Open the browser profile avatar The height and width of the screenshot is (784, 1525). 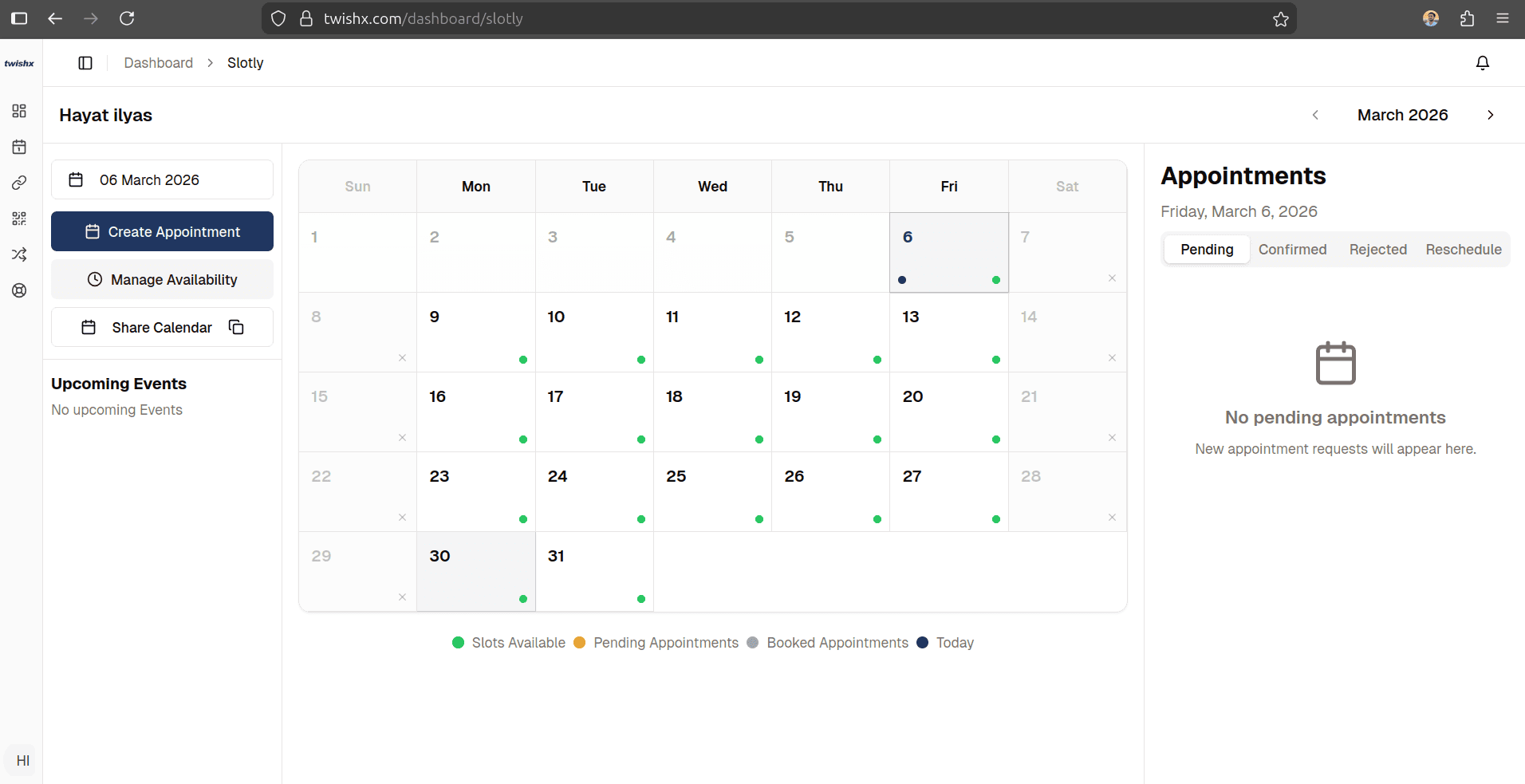coord(1431,18)
